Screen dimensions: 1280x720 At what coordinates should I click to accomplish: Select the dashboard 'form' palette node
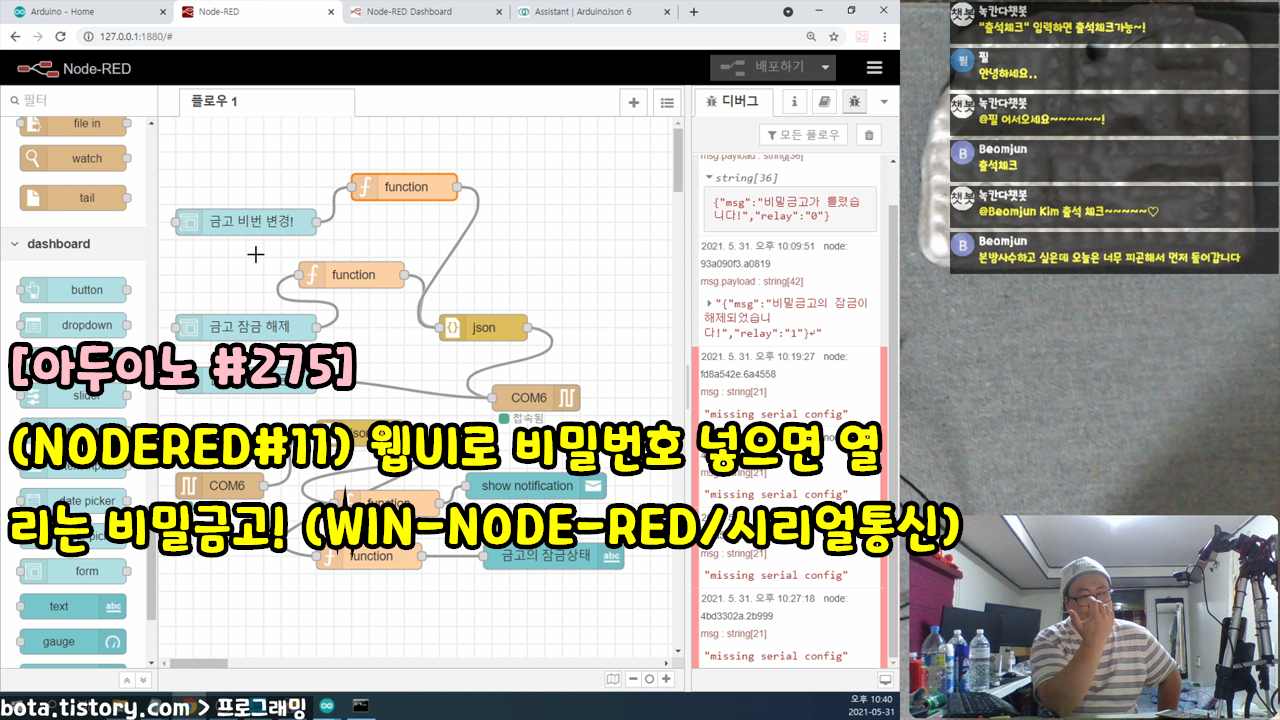(74, 571)
